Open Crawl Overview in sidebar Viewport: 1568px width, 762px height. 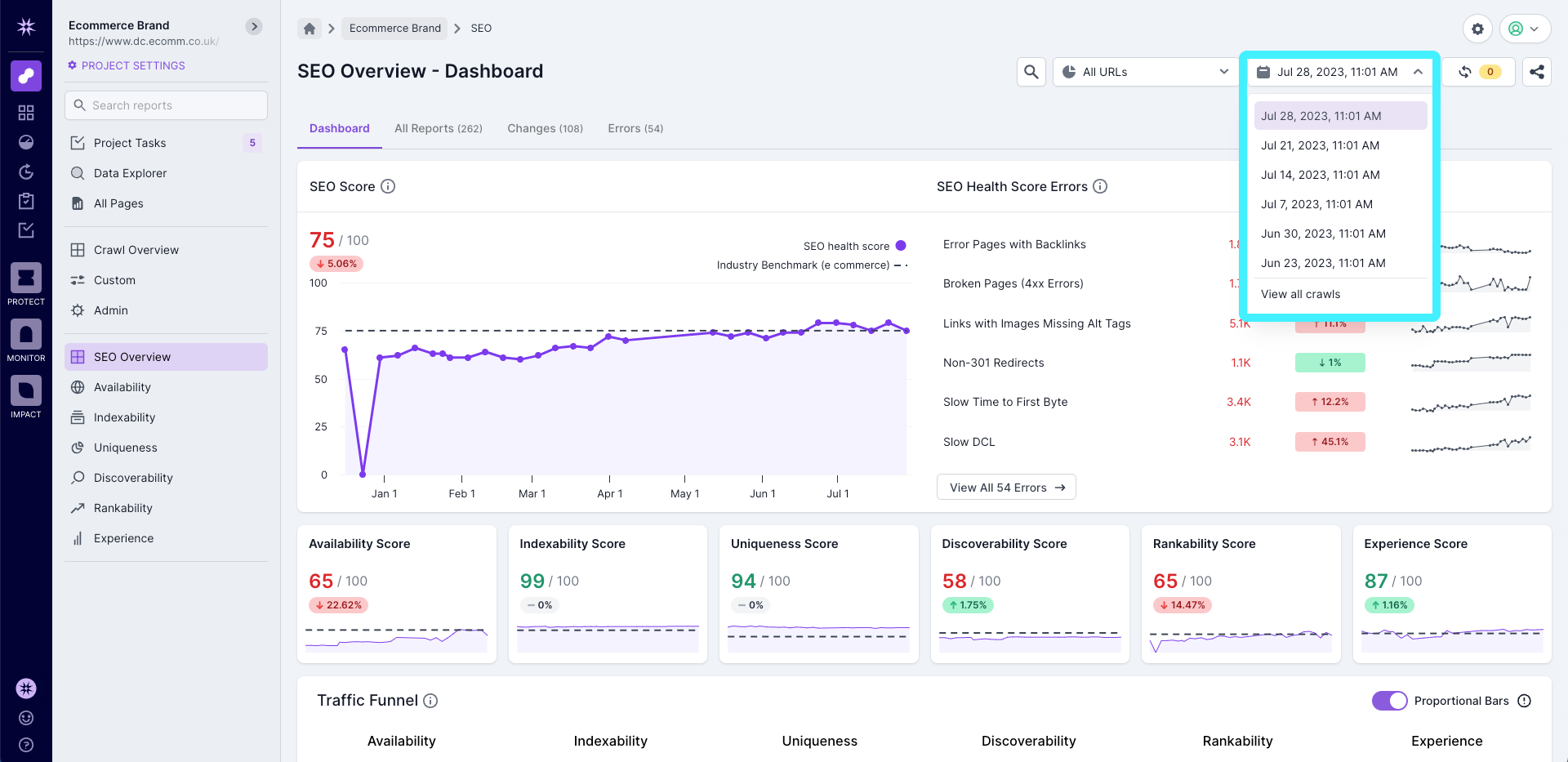[166, 250]
